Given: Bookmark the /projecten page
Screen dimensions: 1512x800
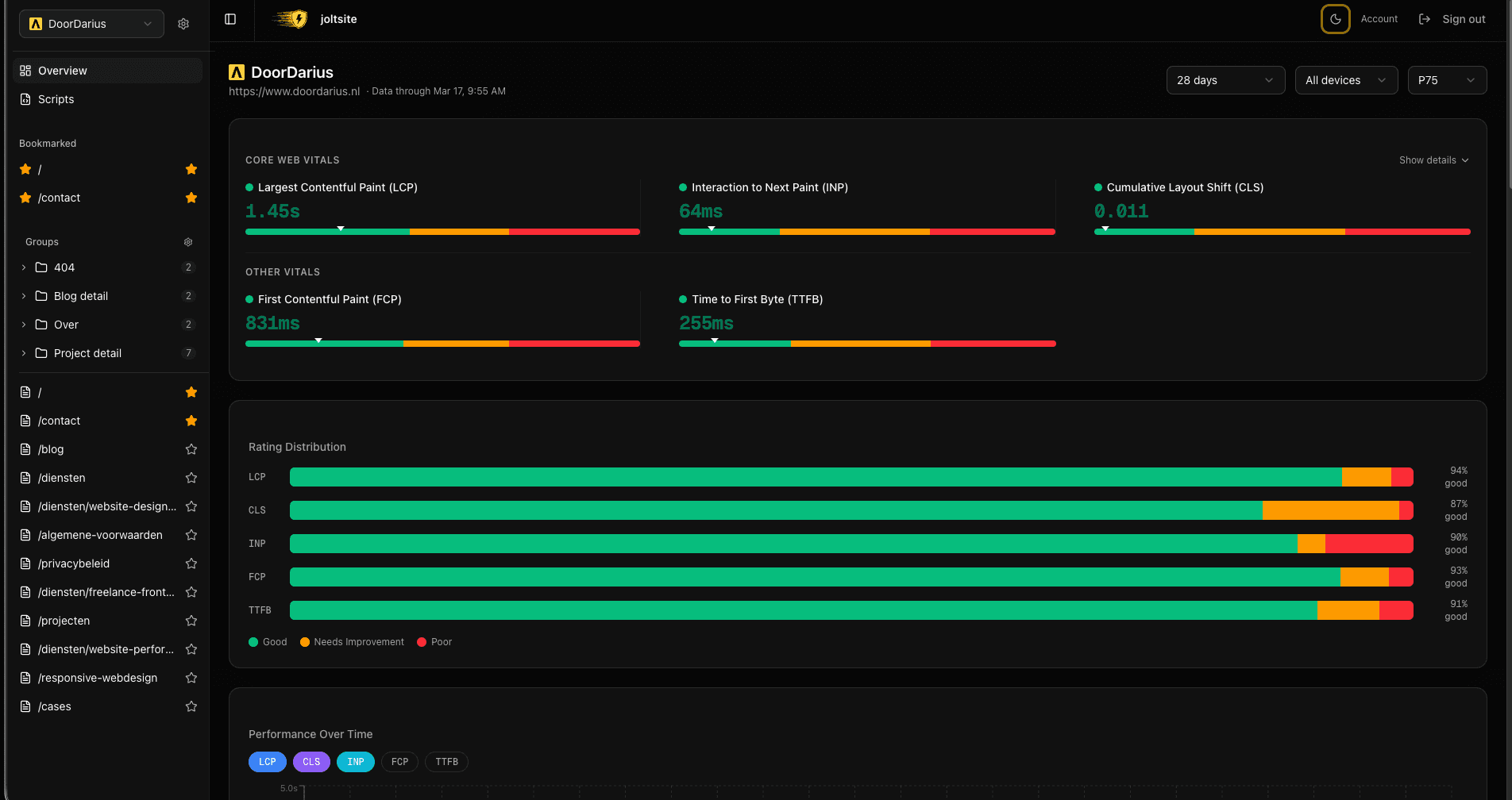Looking at the screenshot, I should 191,620.
